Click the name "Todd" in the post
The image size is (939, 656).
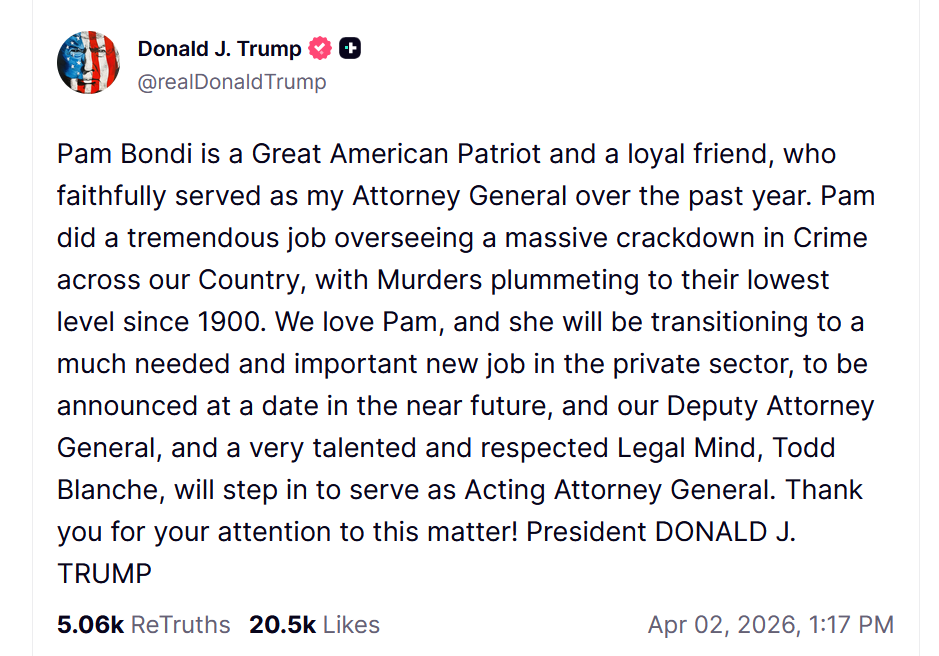(804, 448)
